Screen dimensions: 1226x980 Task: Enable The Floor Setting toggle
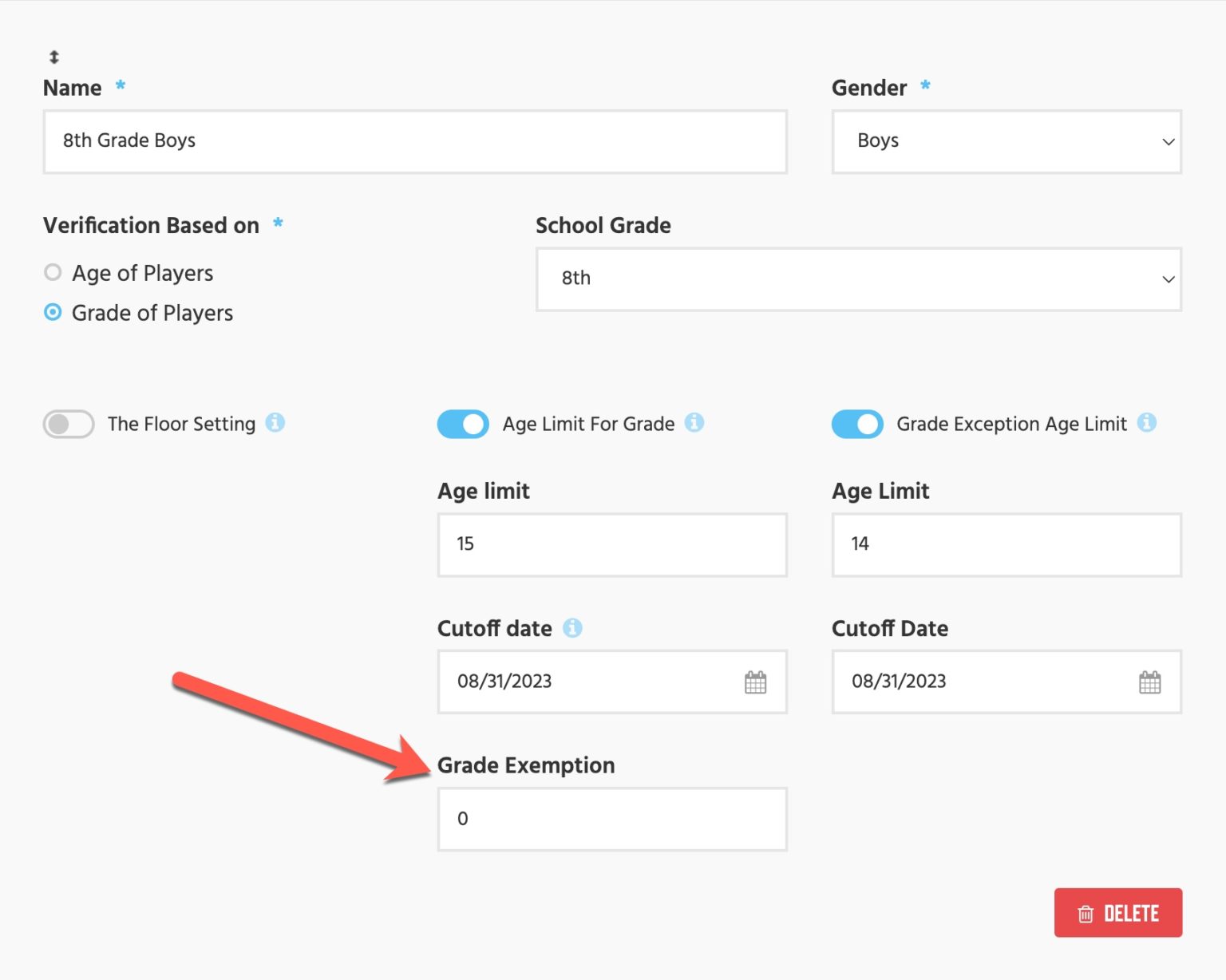point(69,424)
